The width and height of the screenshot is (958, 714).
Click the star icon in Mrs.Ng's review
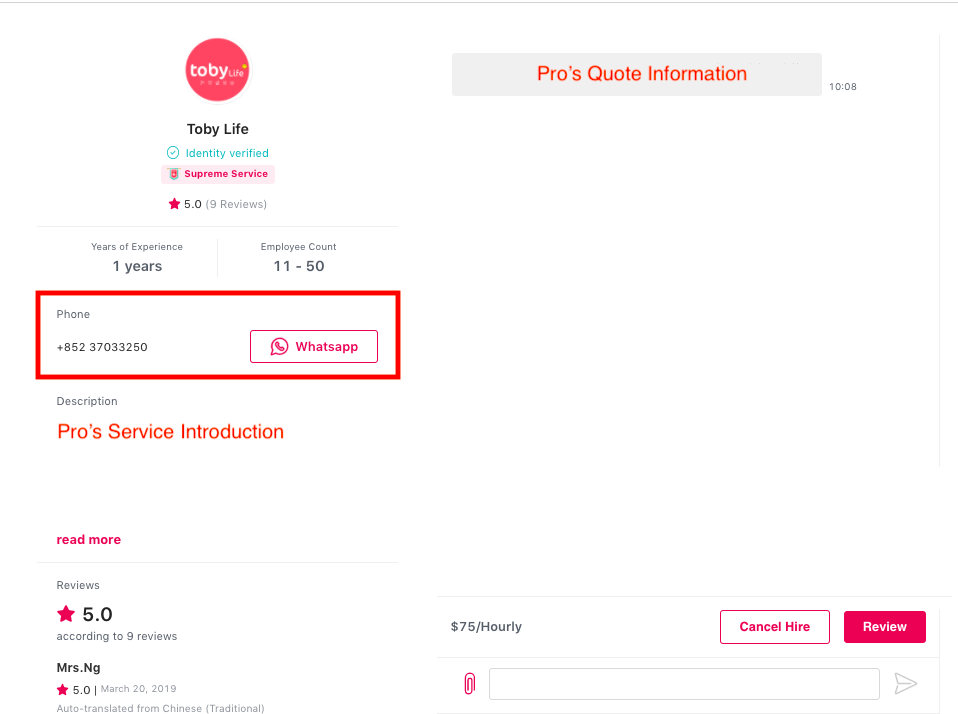coord(62,690)
